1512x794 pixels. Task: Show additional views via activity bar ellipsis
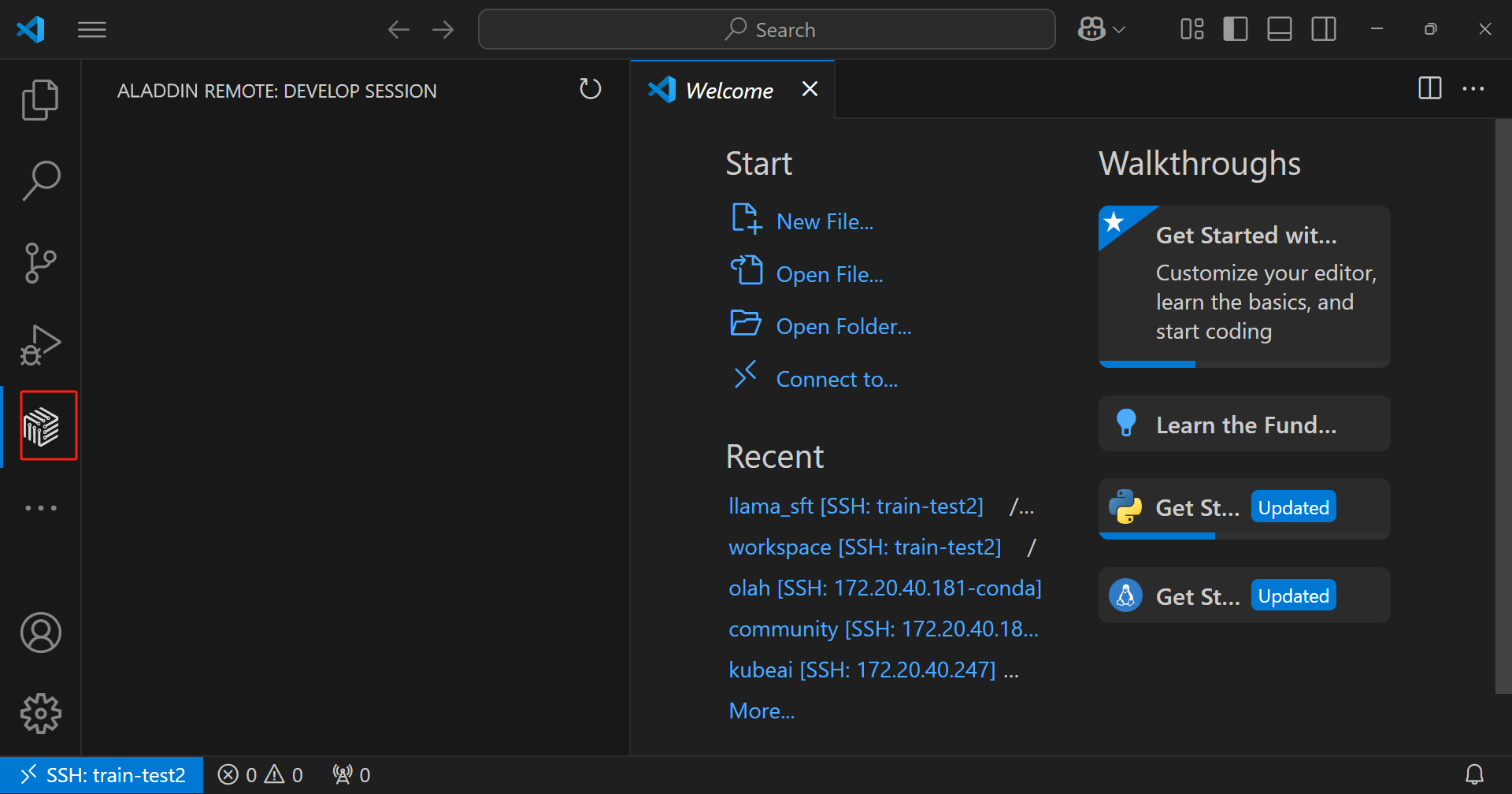click(40, 508)
